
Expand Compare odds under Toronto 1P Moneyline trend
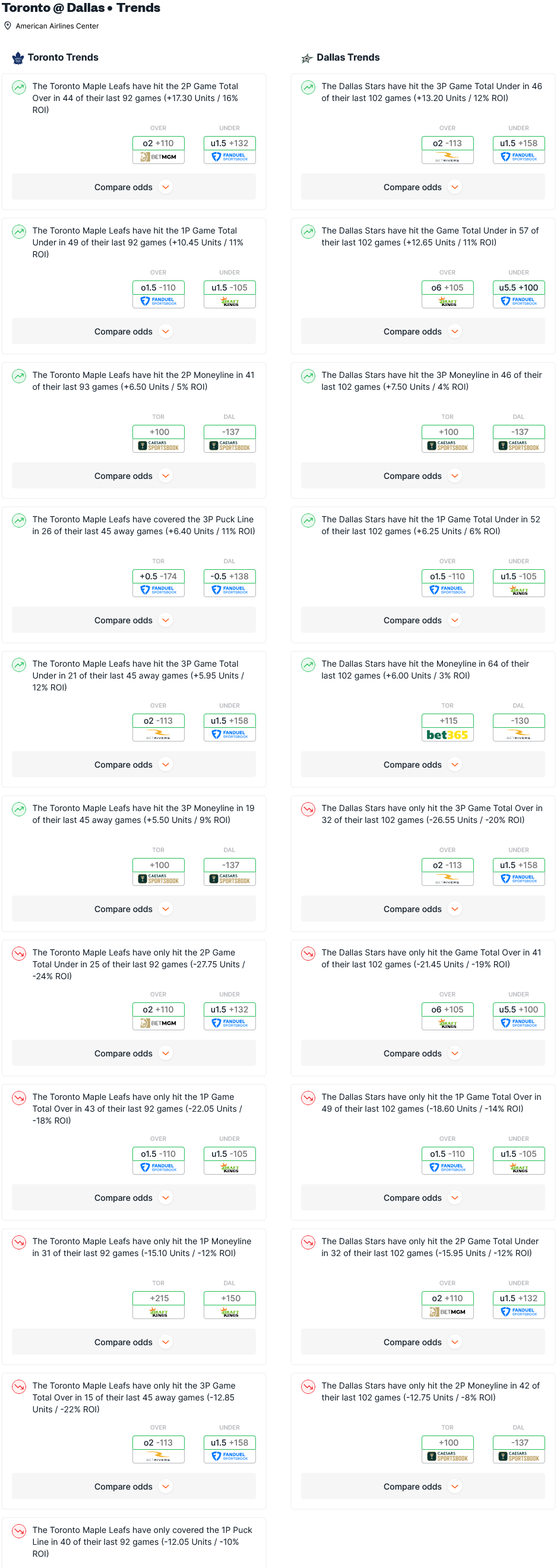[133, 1342]
